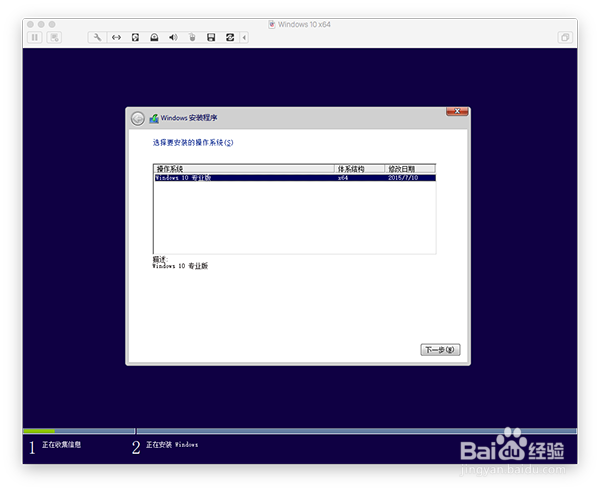Click the USB mouse device icon

(192, 37)
